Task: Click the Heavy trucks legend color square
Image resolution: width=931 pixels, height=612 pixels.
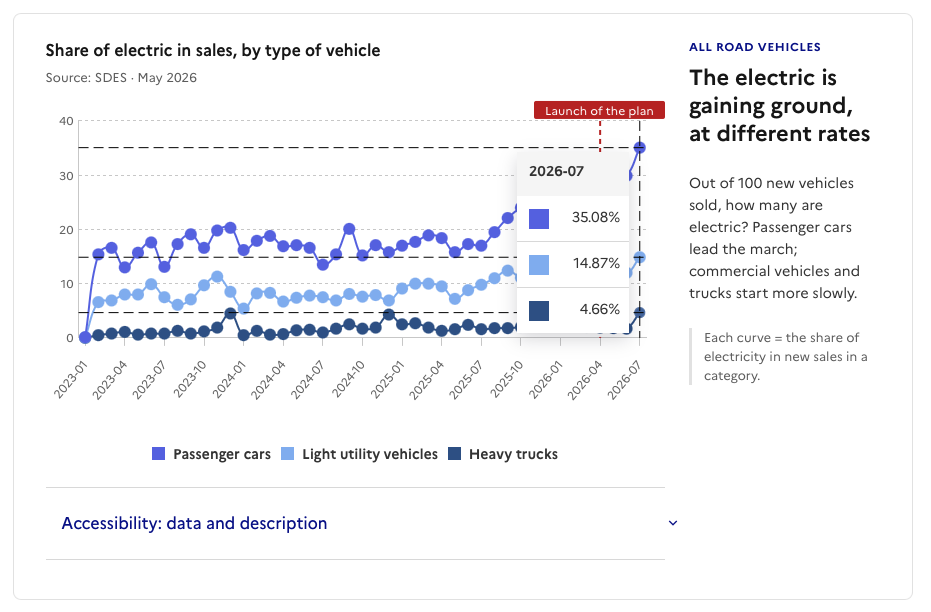Action: pos(454,454)
